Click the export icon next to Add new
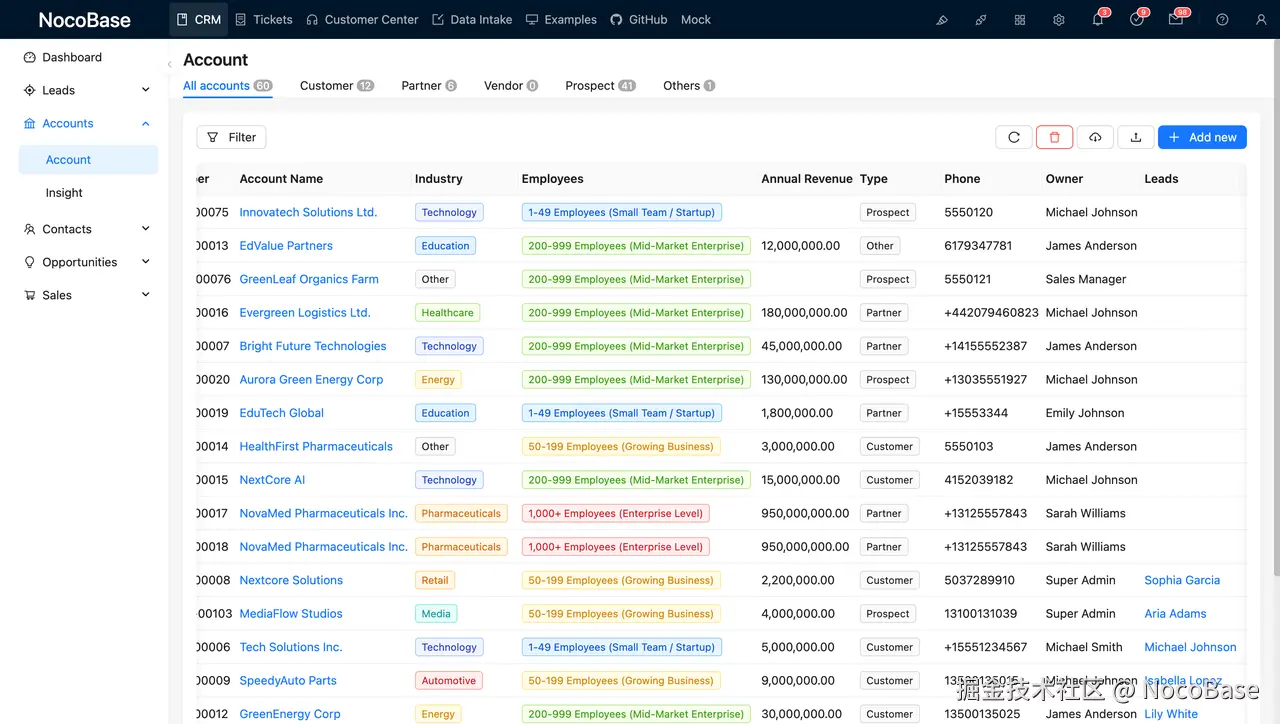This screenshot has width=1280, height=724. (1135, 137)
